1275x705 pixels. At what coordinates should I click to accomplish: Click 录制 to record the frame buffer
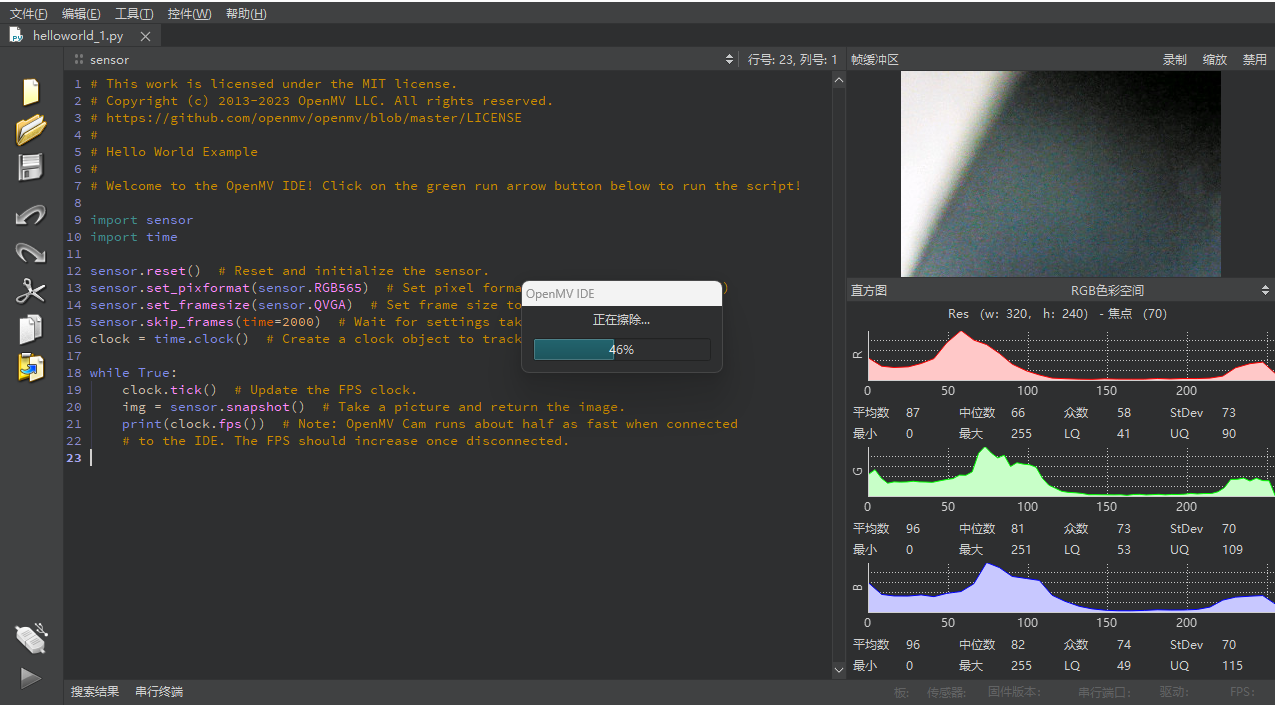1174,60
